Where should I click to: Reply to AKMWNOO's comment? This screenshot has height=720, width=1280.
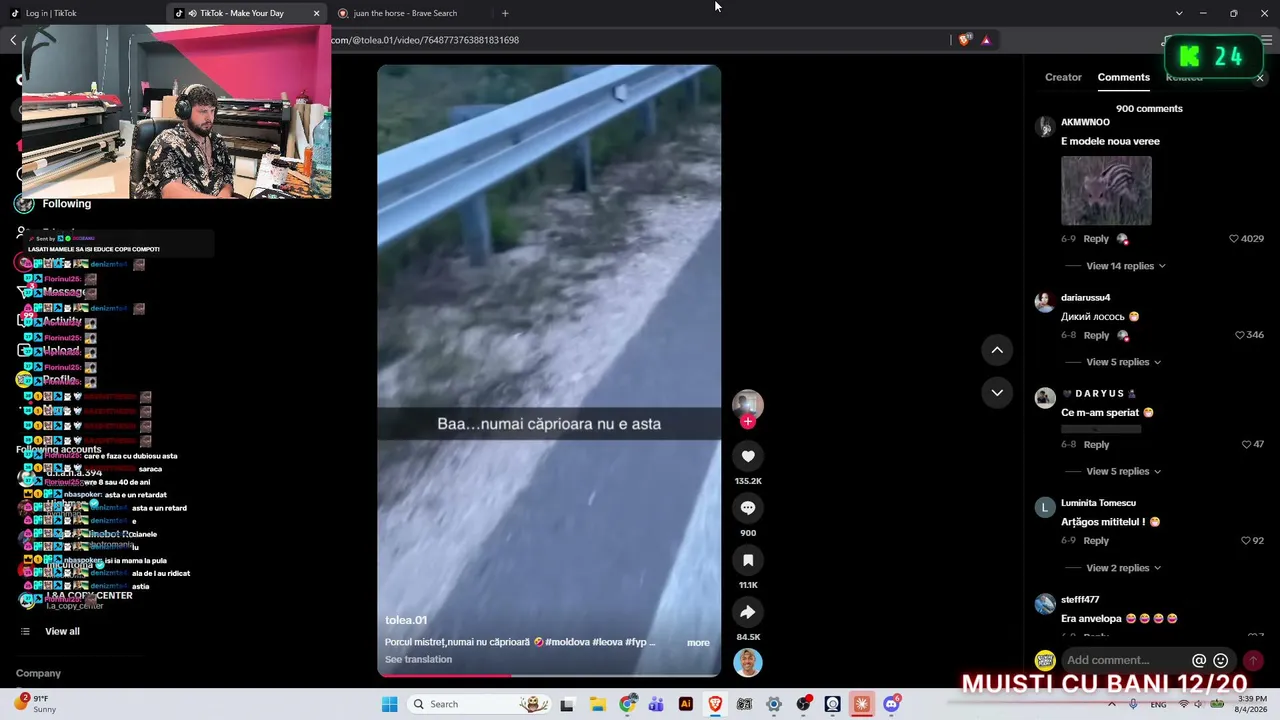[1096, 239]
